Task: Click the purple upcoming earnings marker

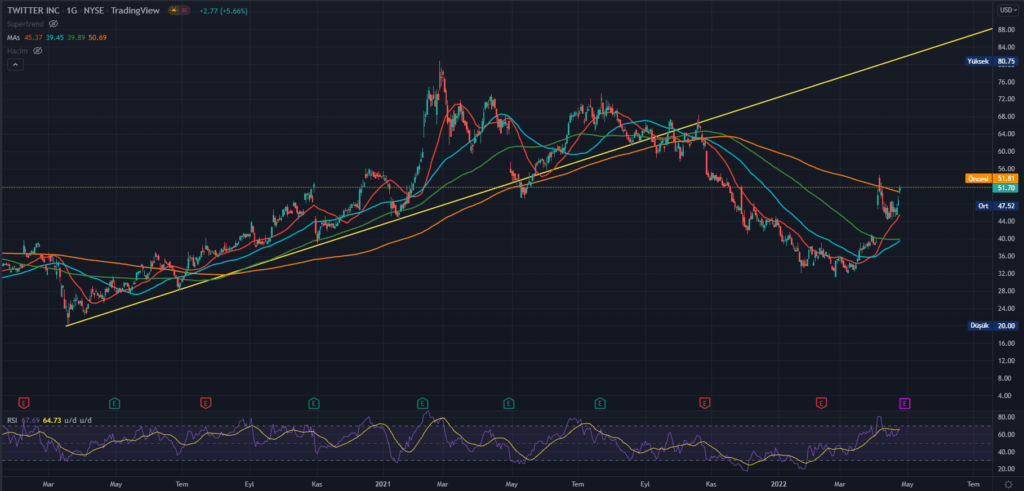Action: tap(905, 404)
